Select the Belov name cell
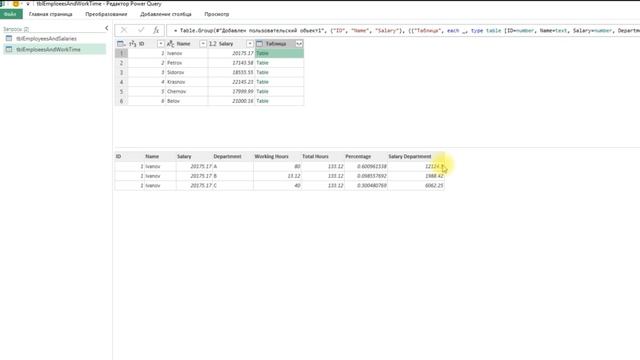Screen dimensions: 640x360 pyautogui.click(x=187, y=101)
